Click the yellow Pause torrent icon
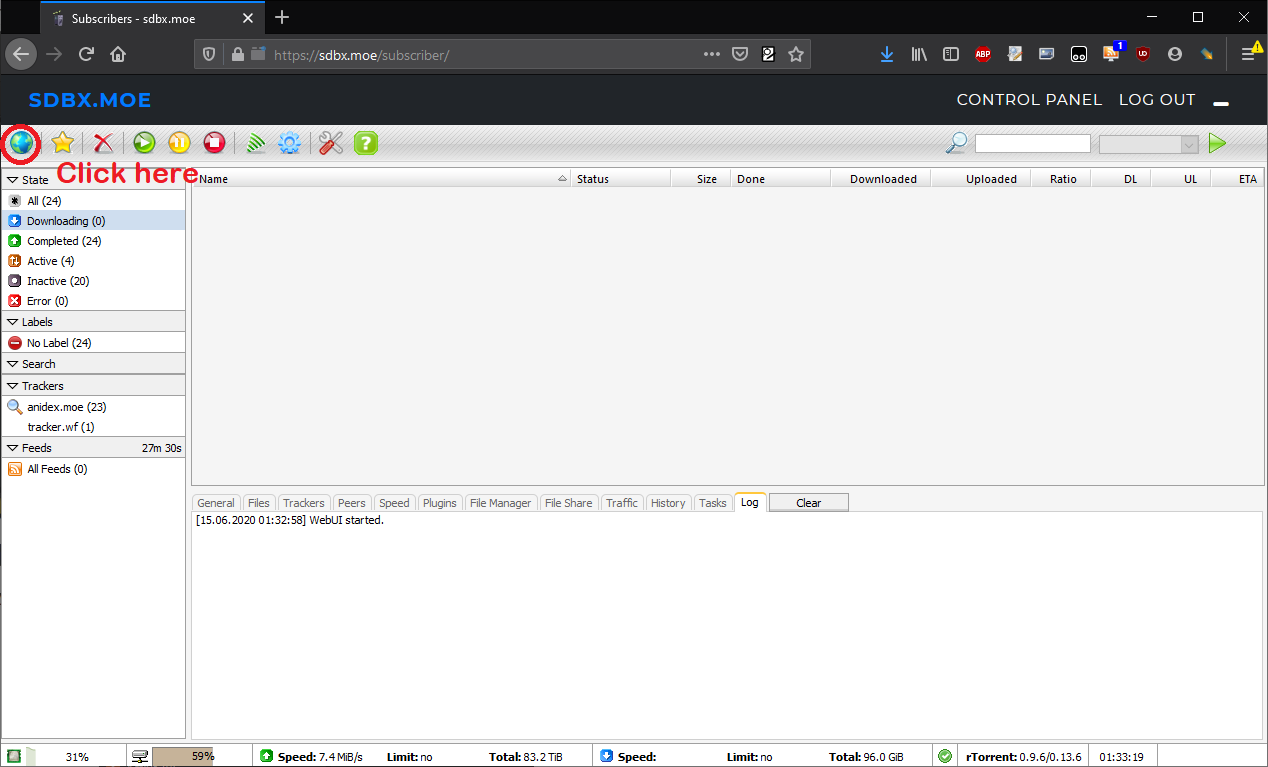 pos(179,144)
